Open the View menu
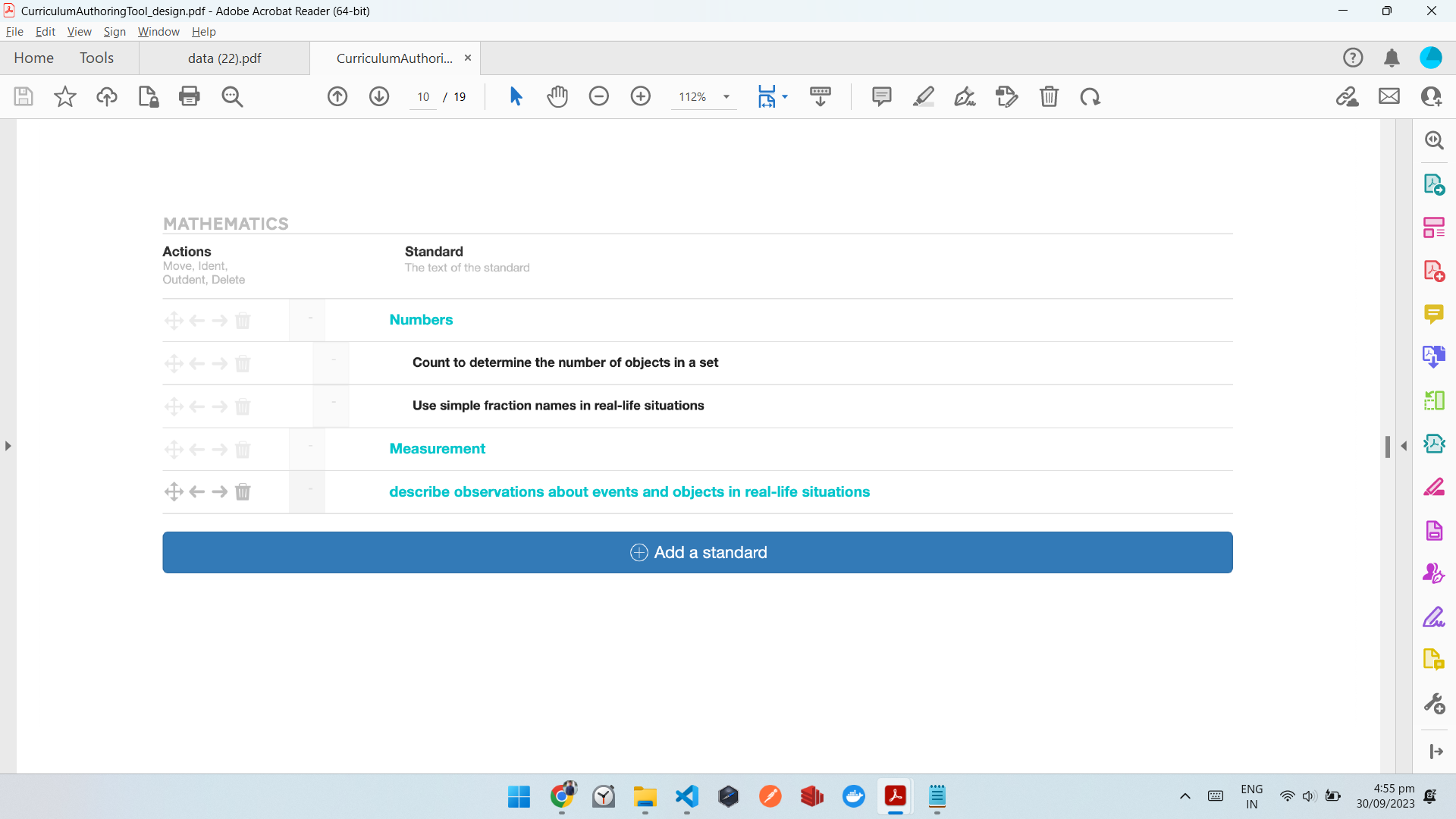Viewport: 1456px width, 819px height. (x=79, y=32)
